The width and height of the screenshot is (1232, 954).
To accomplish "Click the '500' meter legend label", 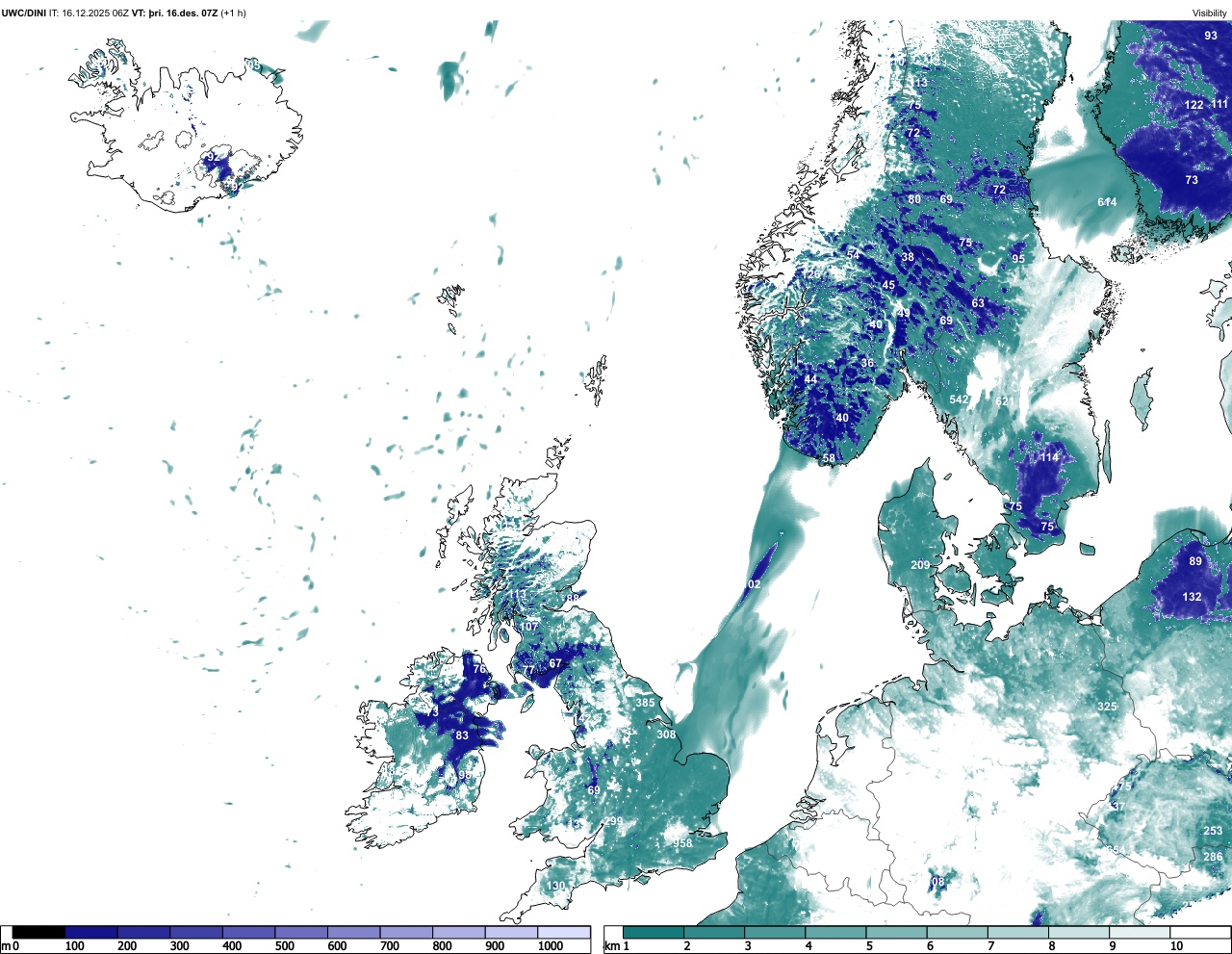I will tap(285, 946).
